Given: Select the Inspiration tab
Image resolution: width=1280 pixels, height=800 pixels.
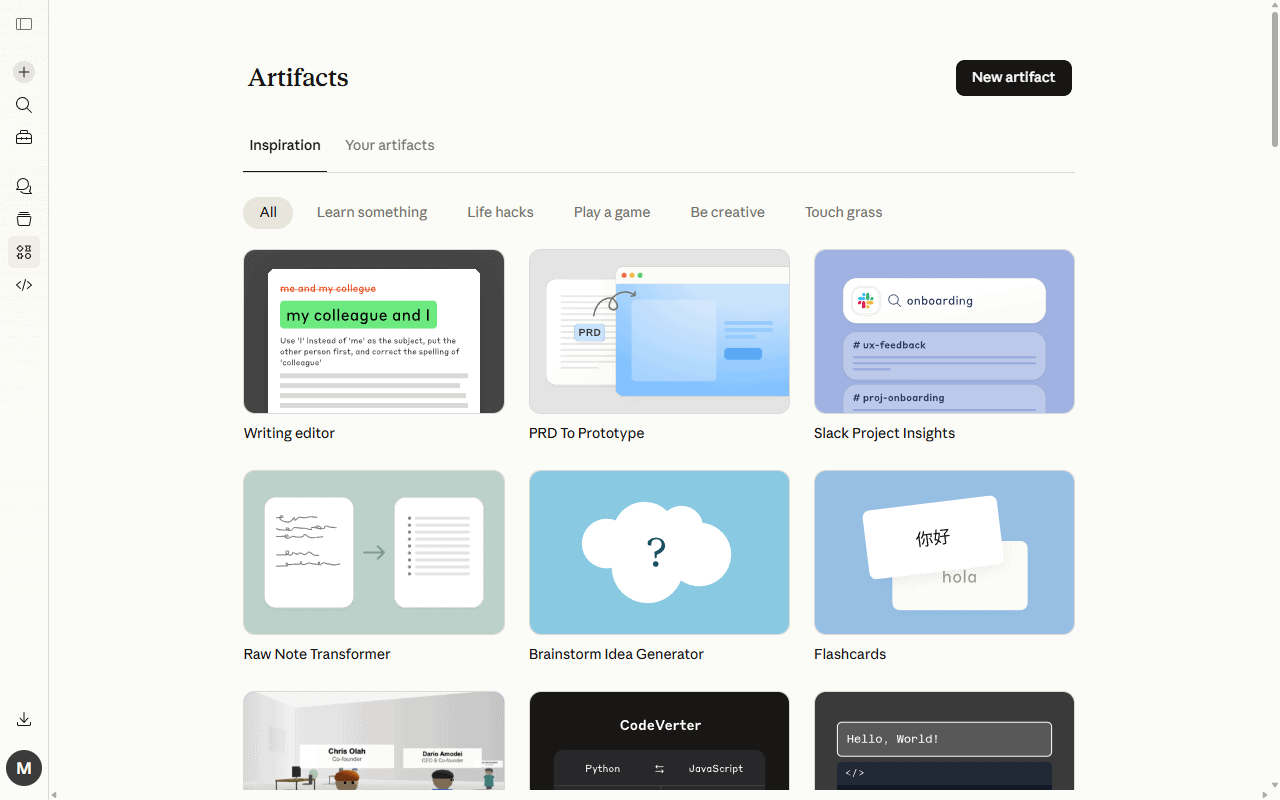Looking at the screenshot, I should point(285,145).
